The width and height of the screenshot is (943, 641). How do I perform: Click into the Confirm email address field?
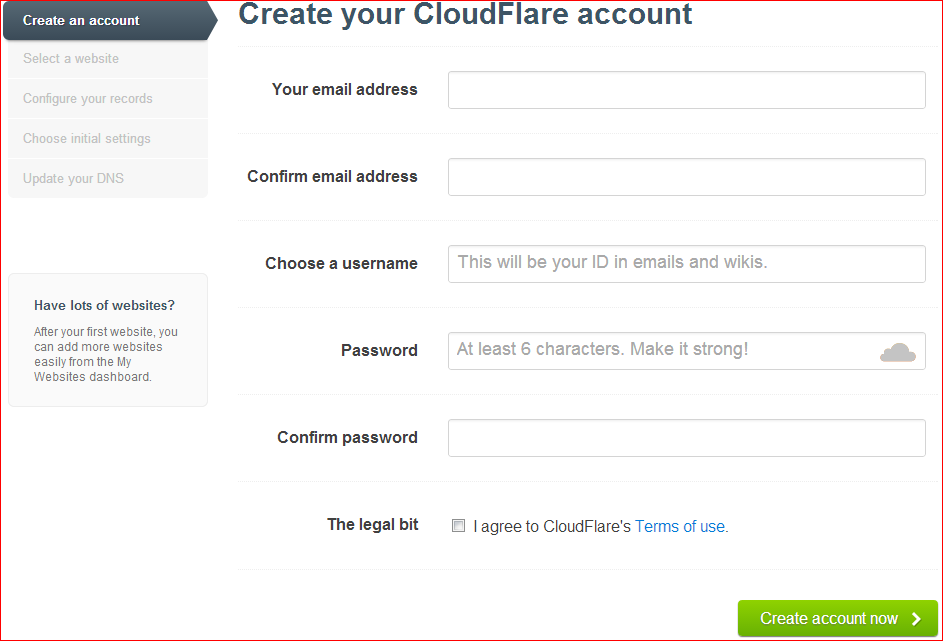coord(686,177)
